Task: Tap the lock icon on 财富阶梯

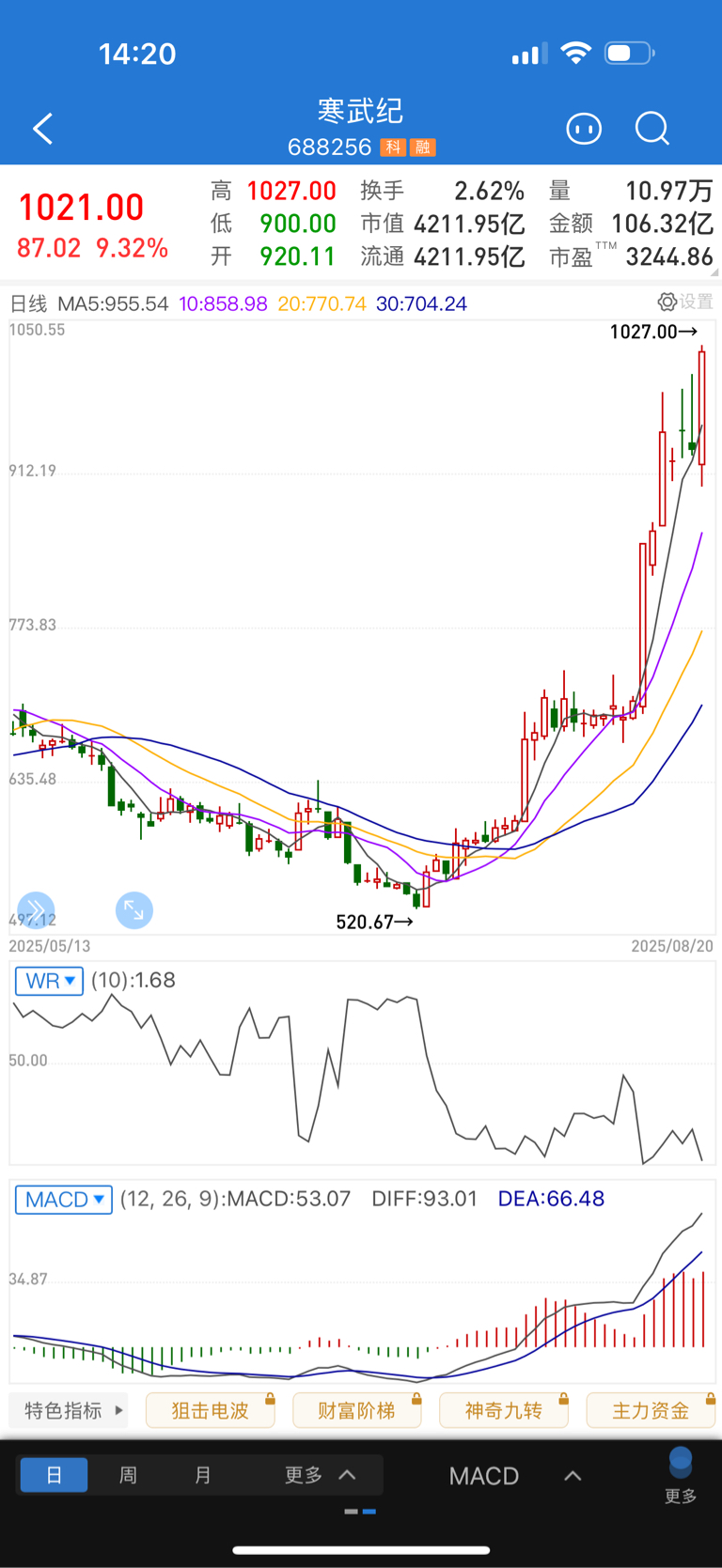Action: [416, 1399]
